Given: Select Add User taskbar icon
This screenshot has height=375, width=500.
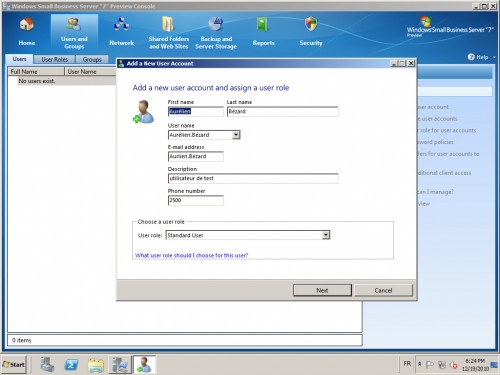Looking at the screenshot, I should pyautogui.click(x=144, y=364).
